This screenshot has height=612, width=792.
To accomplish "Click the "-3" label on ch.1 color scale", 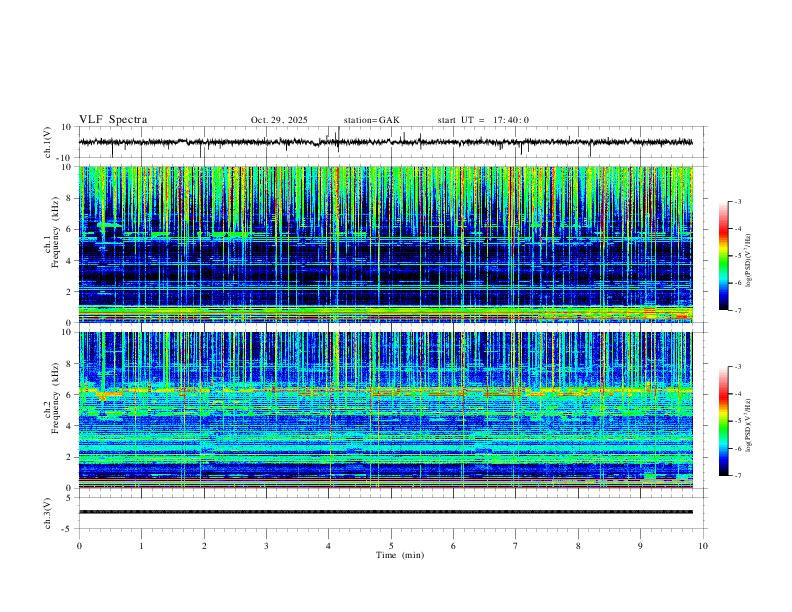I will tap(738, 201).
